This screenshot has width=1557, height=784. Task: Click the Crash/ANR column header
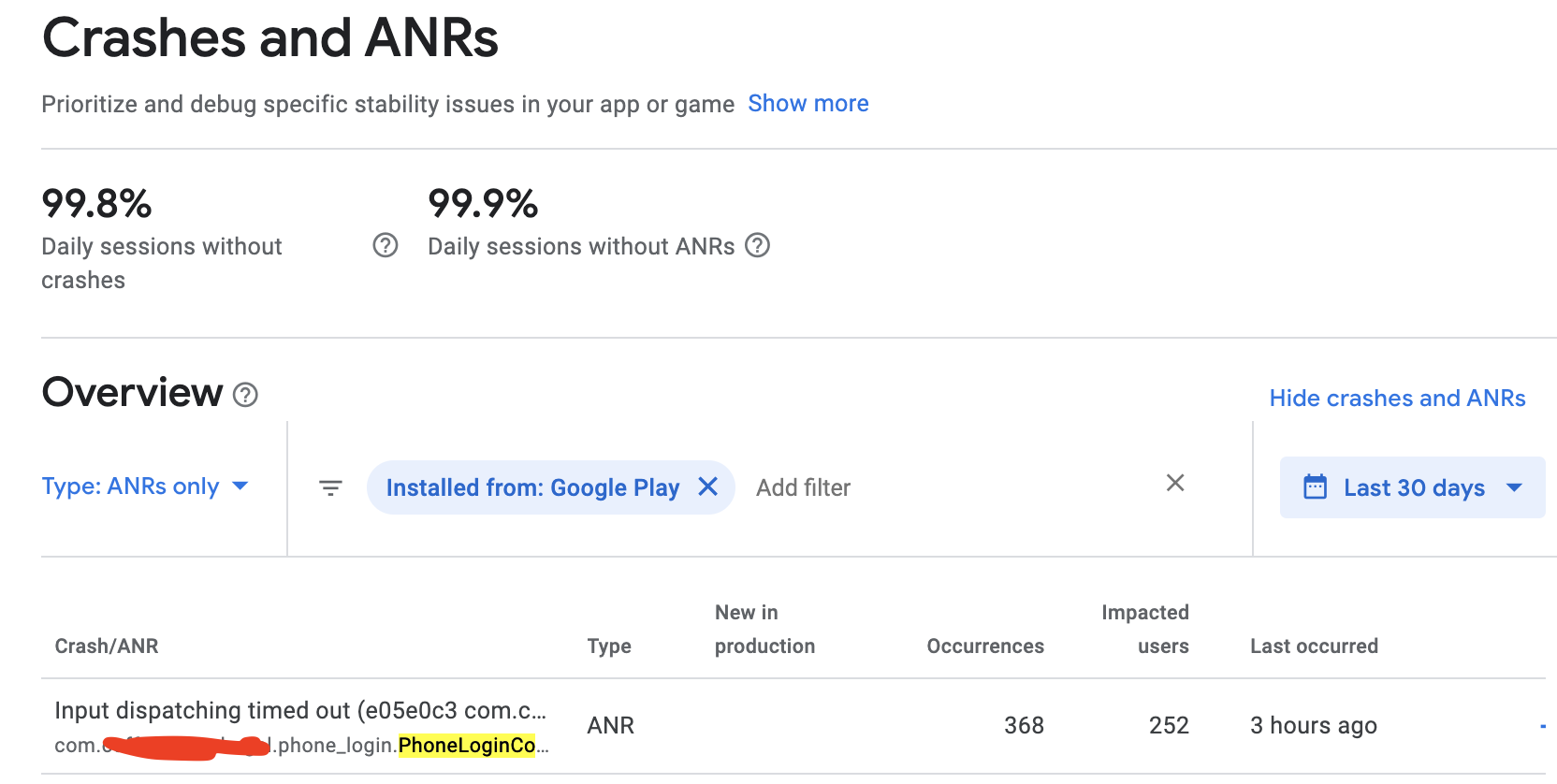pyautogui.click(x=107, y=646)
